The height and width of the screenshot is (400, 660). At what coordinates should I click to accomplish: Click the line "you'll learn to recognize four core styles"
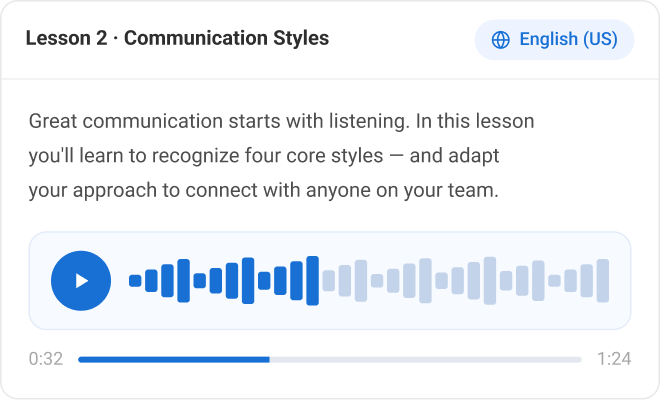[x=206, y=156]
